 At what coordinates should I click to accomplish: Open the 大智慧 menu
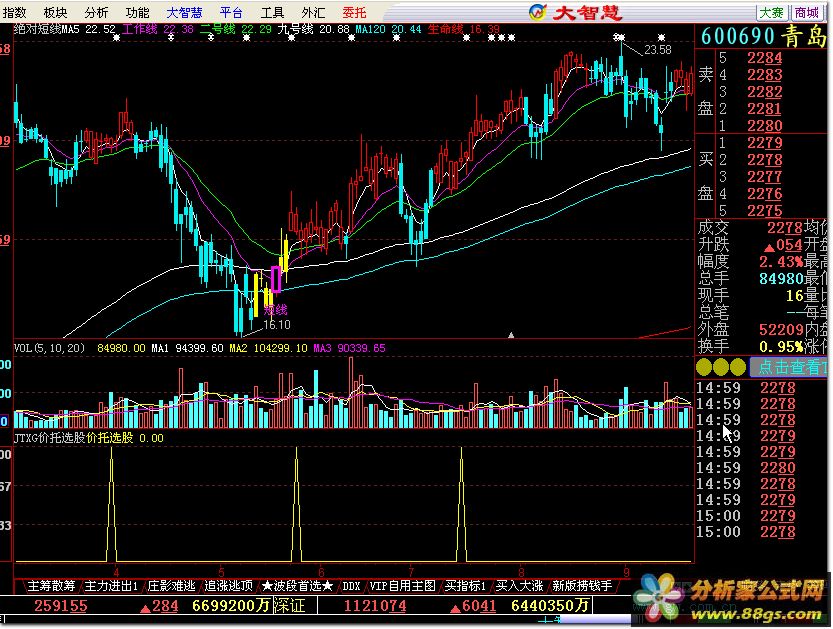(184, 12)
